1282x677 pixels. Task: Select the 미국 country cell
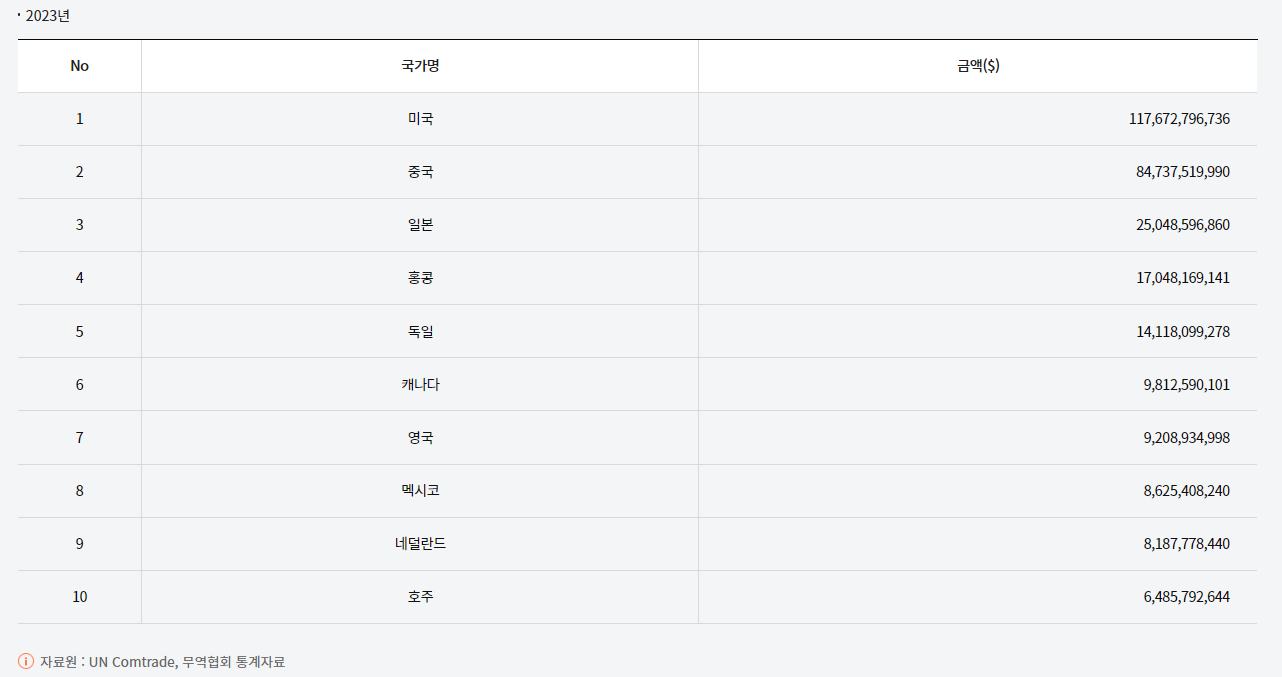coord(420,119)
